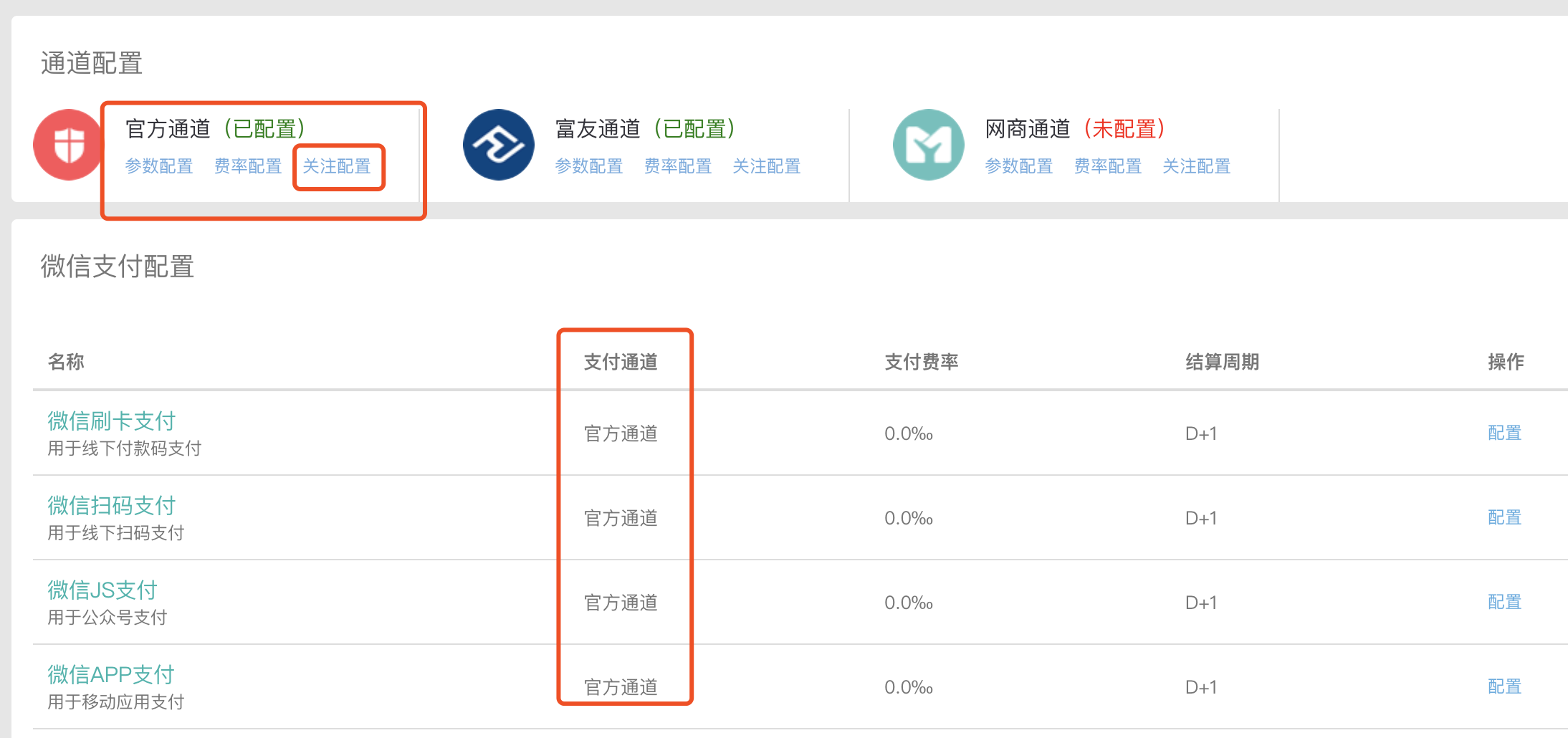Open 参数配置 under 富友通道

pyautogui.click(x=589, y=166)
